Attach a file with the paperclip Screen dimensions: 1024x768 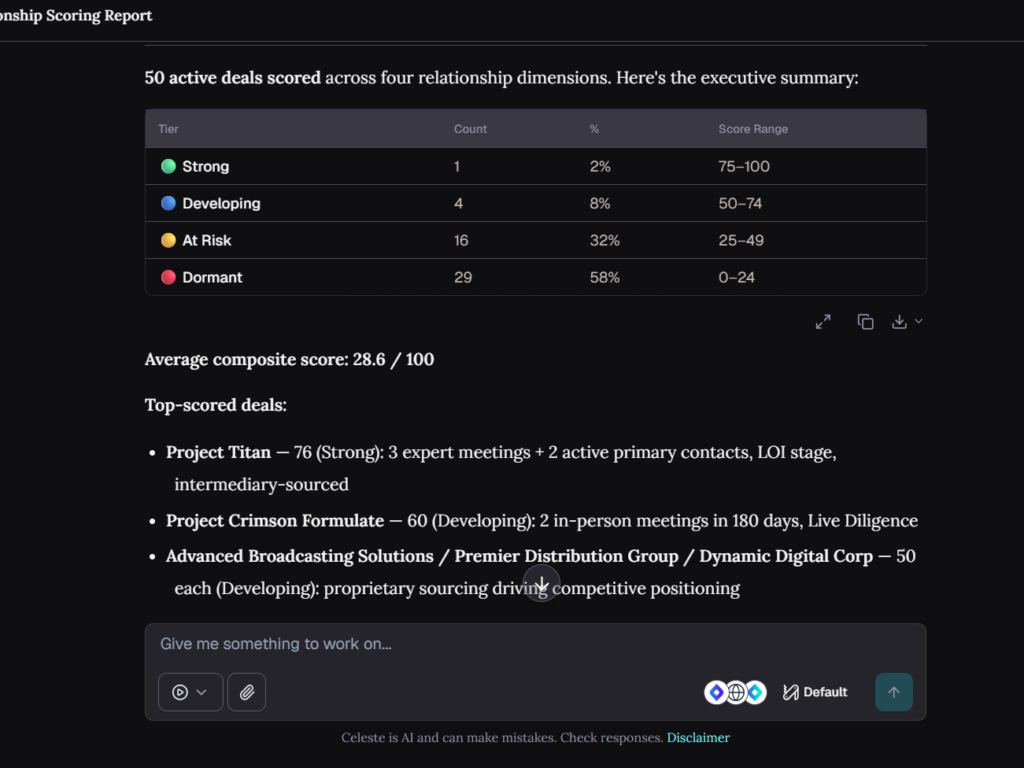[246, 692]
